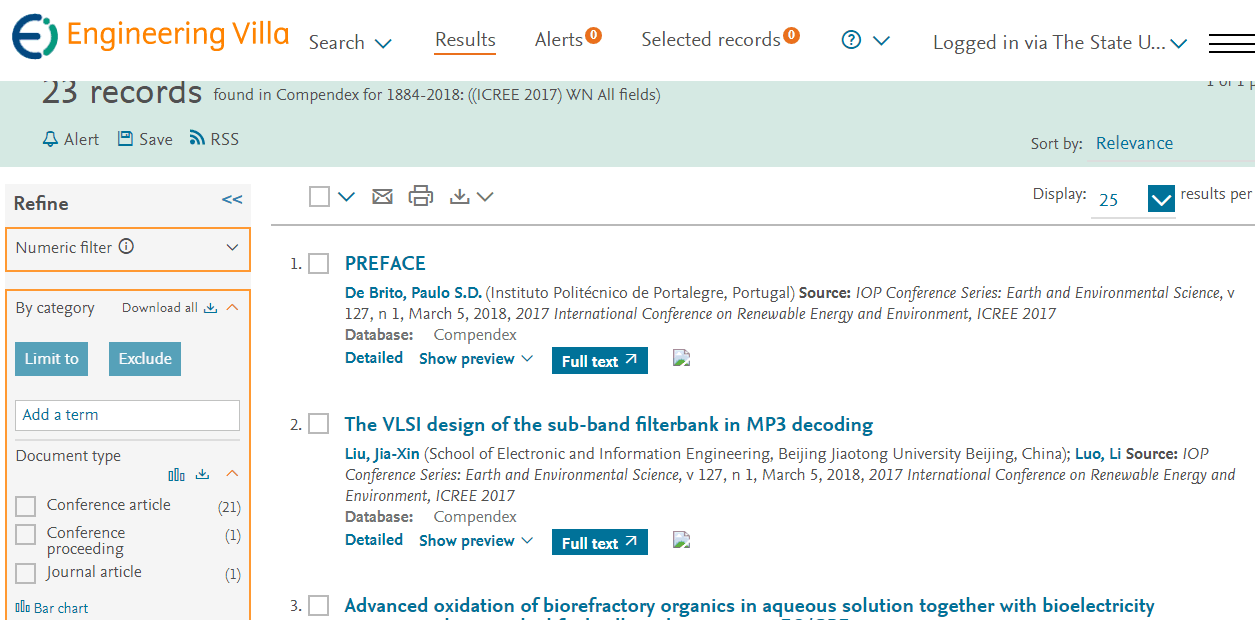The height and width of the screenshot is (620, 1255).
Task: Collapse the Document type section chevron
Action: 232,474
